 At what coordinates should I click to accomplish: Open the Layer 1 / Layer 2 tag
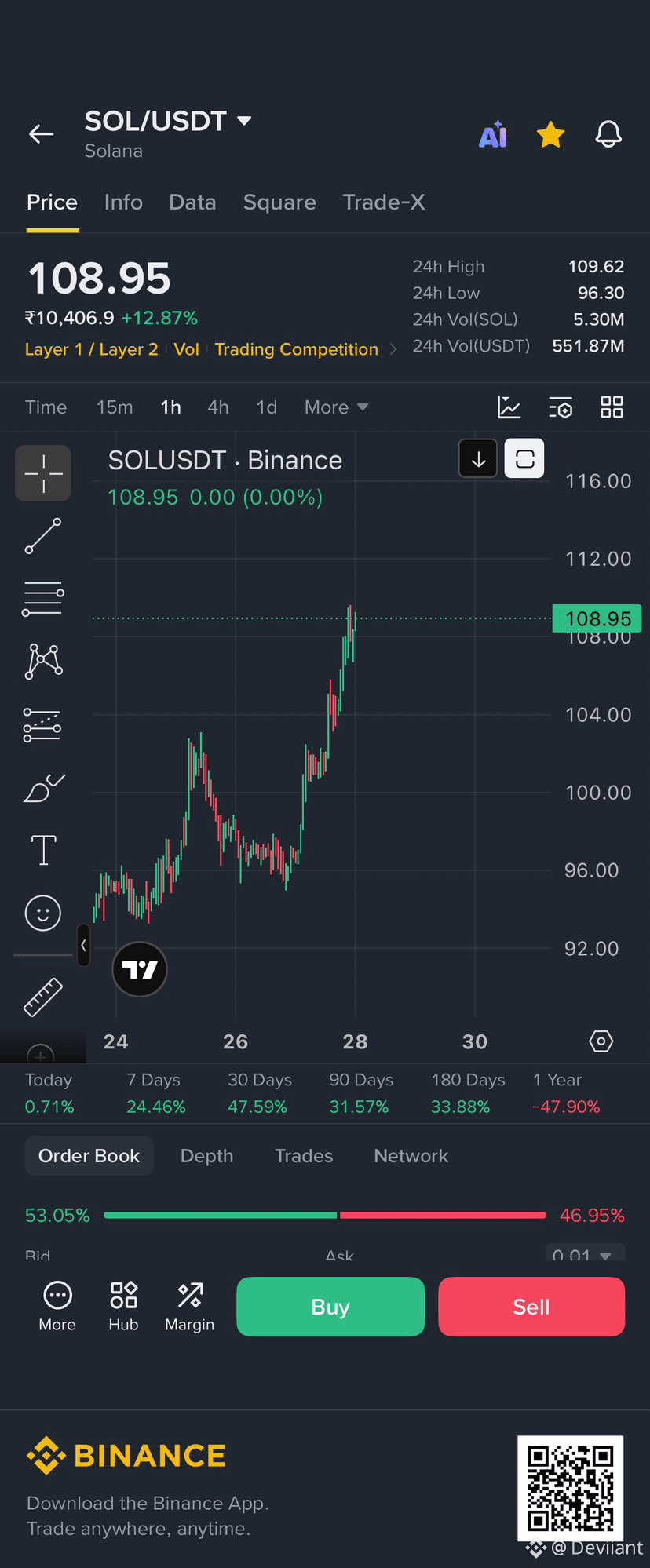tap(91, 349)
